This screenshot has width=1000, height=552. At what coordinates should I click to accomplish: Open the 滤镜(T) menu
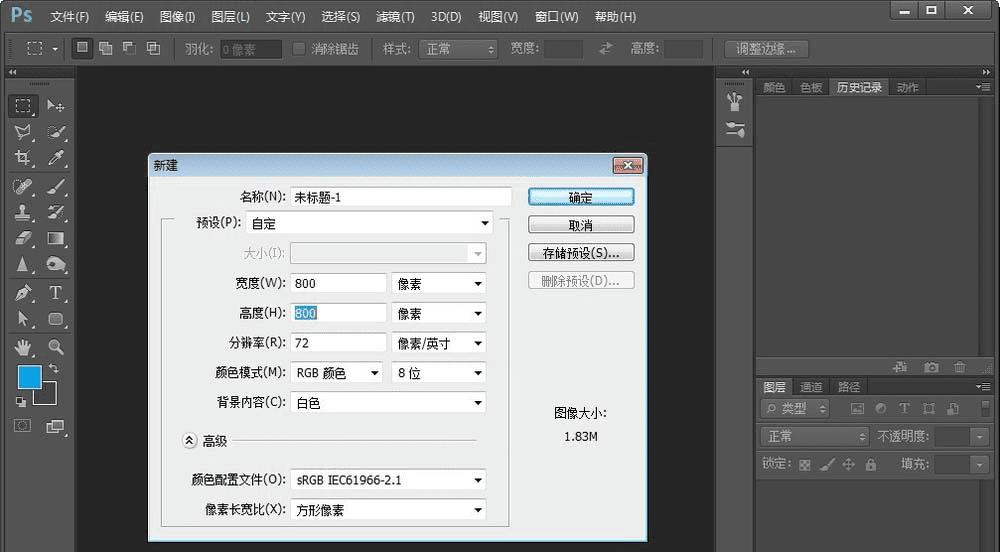(x=394, y=17)
